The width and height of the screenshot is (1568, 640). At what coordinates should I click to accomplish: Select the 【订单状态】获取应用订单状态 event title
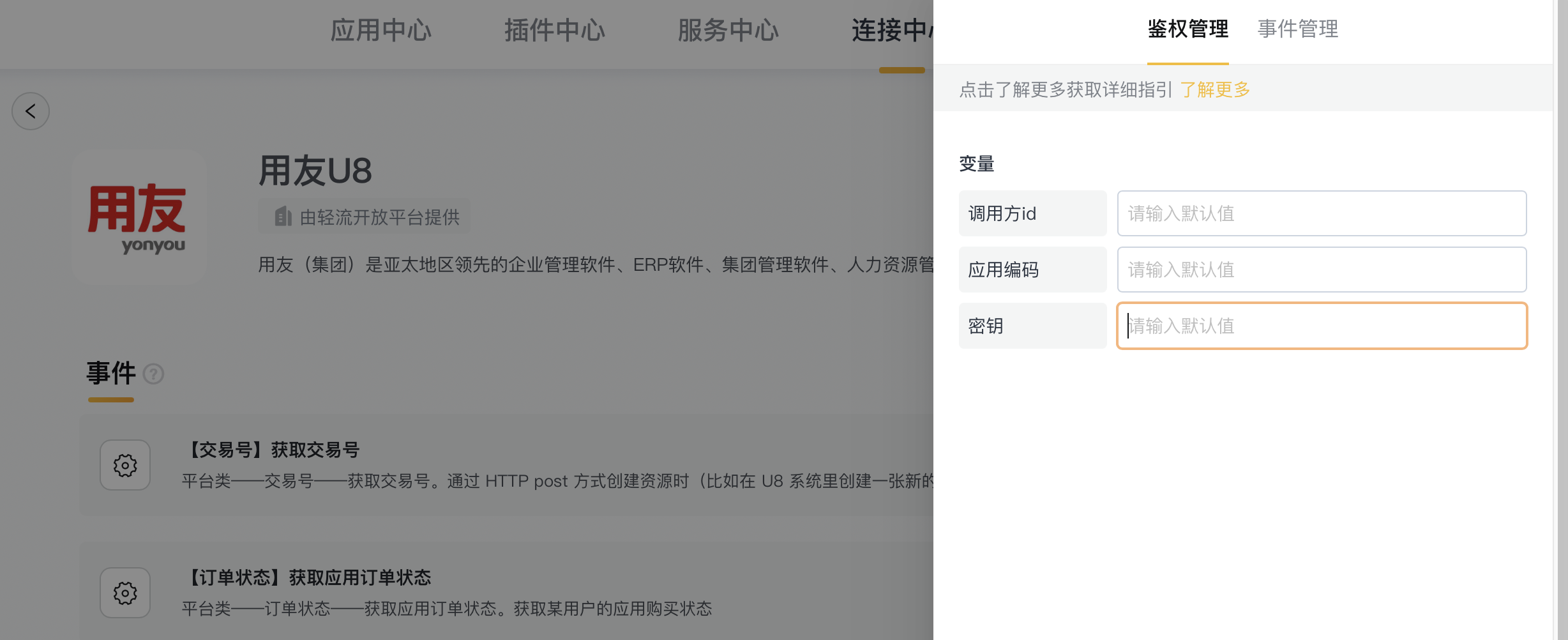(307, 577)
